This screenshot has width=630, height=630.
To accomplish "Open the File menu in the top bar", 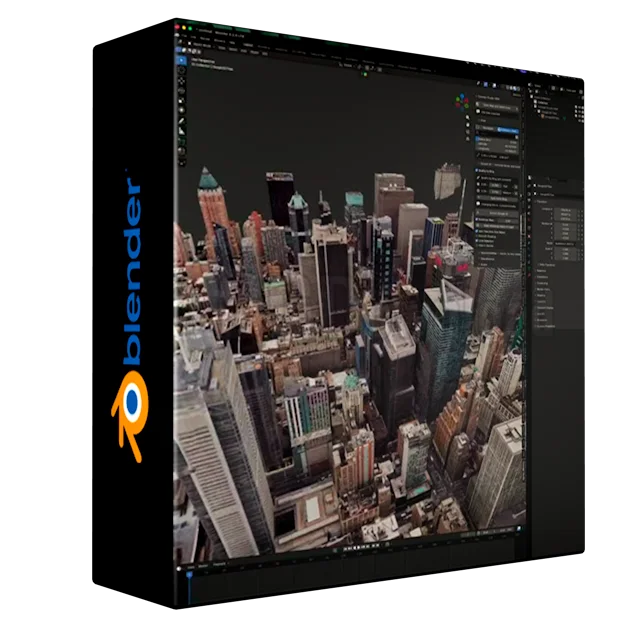I will [x=184, y=36].
